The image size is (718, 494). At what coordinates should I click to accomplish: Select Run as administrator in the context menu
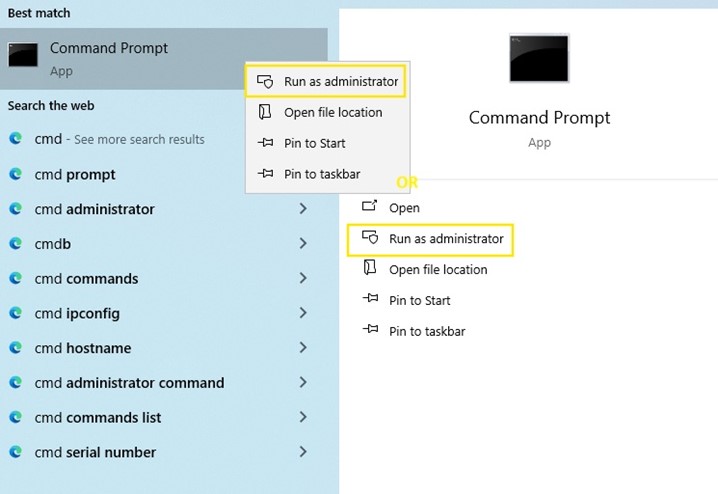point(341,82)
